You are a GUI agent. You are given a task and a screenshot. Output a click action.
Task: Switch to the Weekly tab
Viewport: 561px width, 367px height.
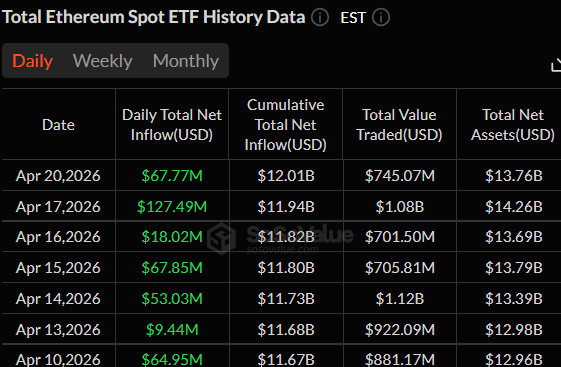pos(103,61)
